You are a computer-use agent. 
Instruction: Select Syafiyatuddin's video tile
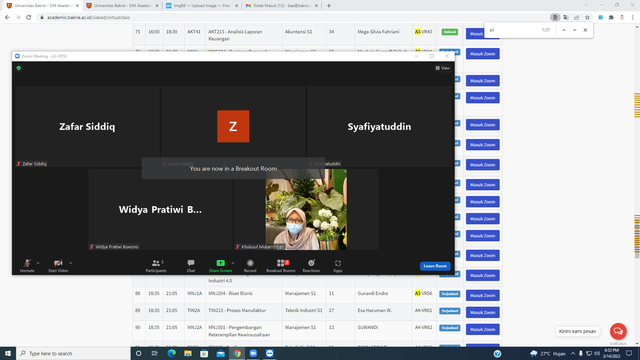click(x=380, y=126)
